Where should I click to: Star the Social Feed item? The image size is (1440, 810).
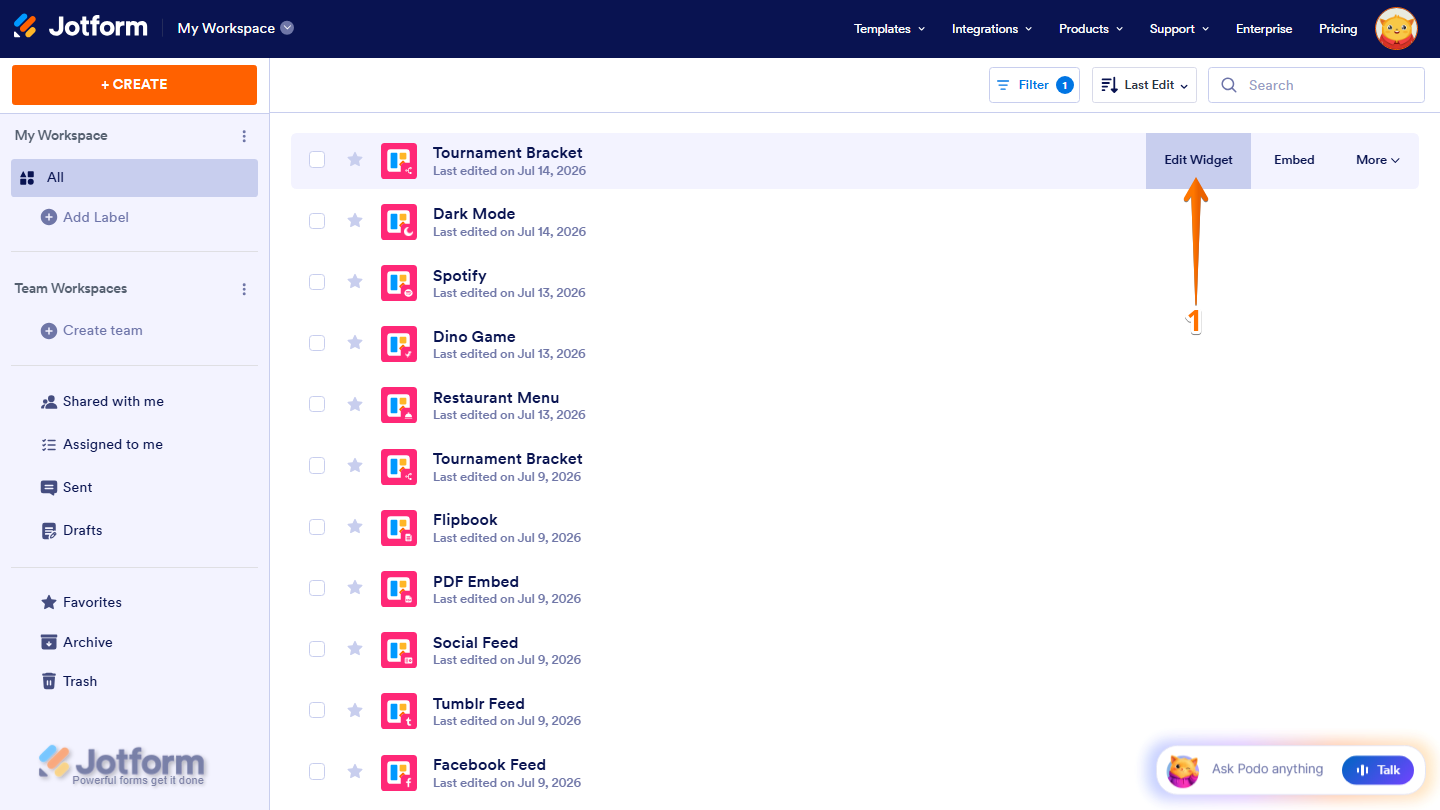[355, 649]
